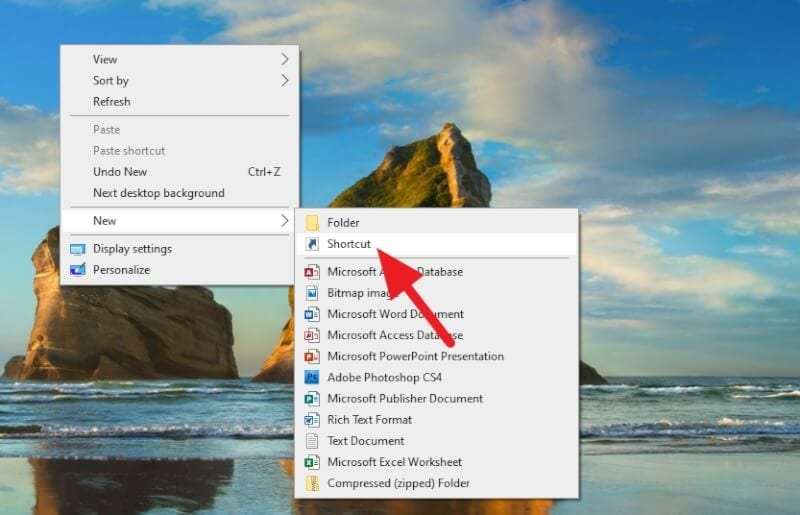Expand the Sort by submenu chevron

tap(285, 81)
